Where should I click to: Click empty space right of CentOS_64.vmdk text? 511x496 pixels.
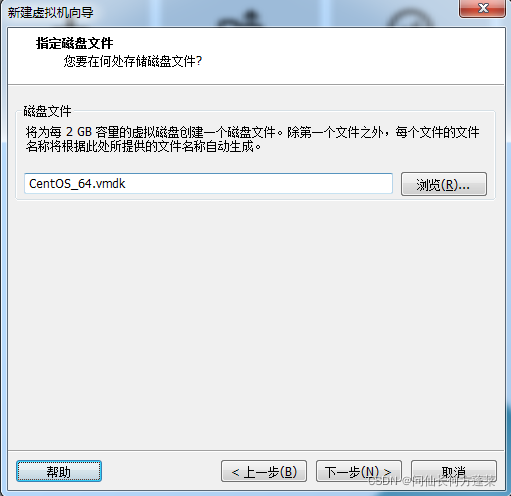coord(258,184)
